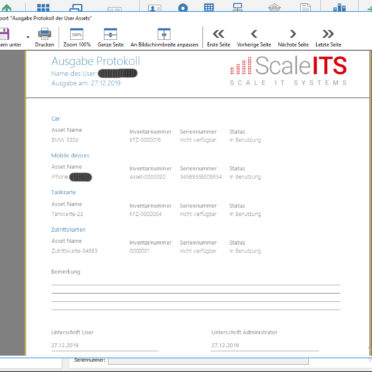
Task: Click the blue tiles grid icon in background ribbon
Action: pos(43,7)
